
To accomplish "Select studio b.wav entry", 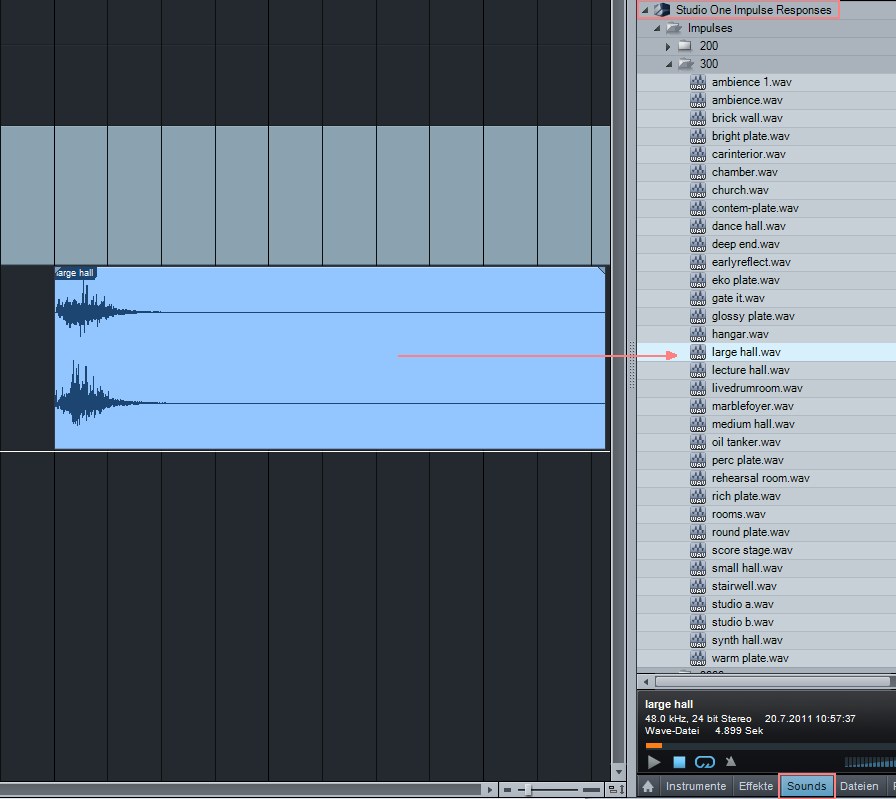I will pyautogui.click(x=766, y=622).
